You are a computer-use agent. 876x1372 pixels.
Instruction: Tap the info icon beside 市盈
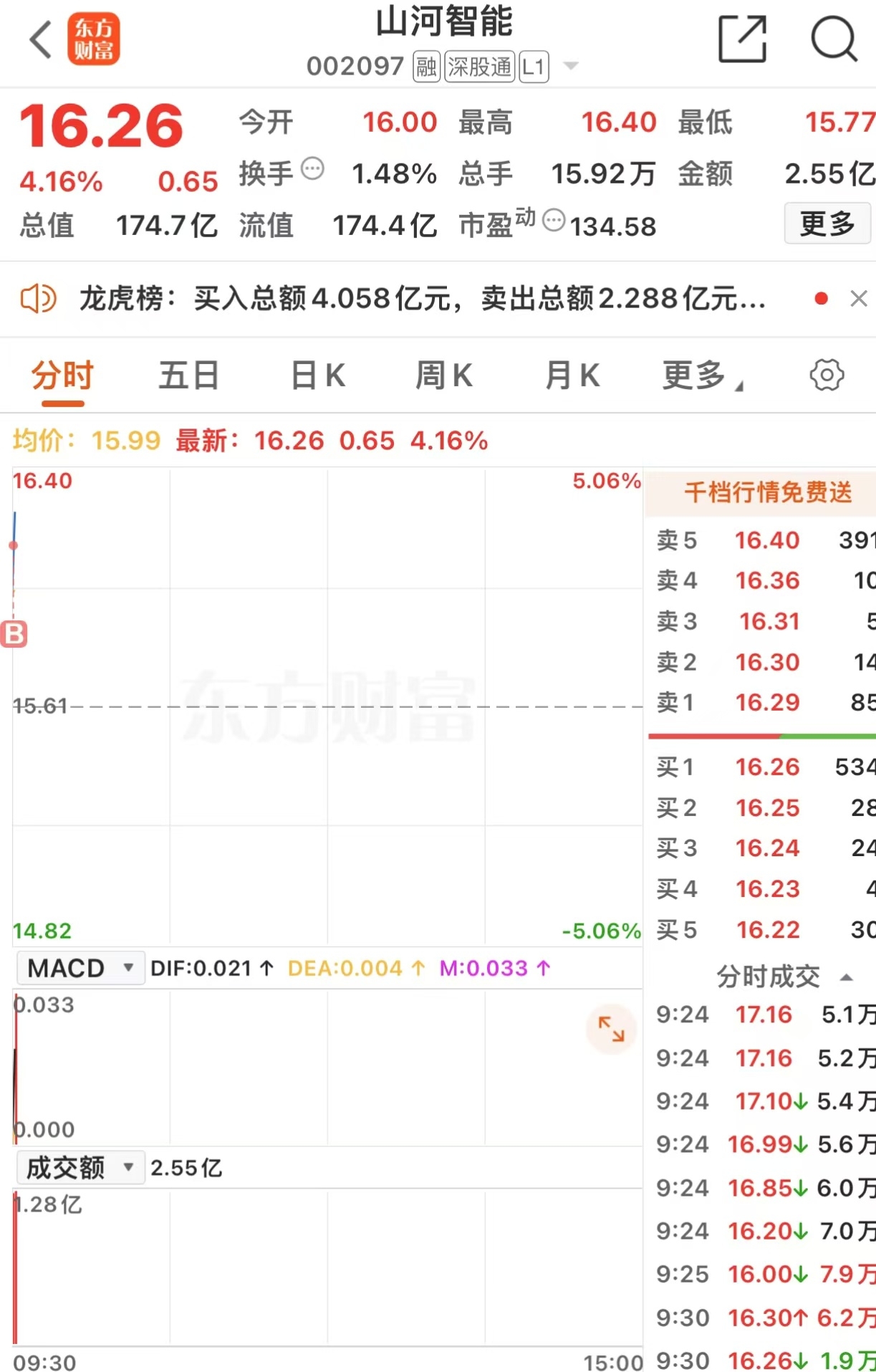point(554,220)
